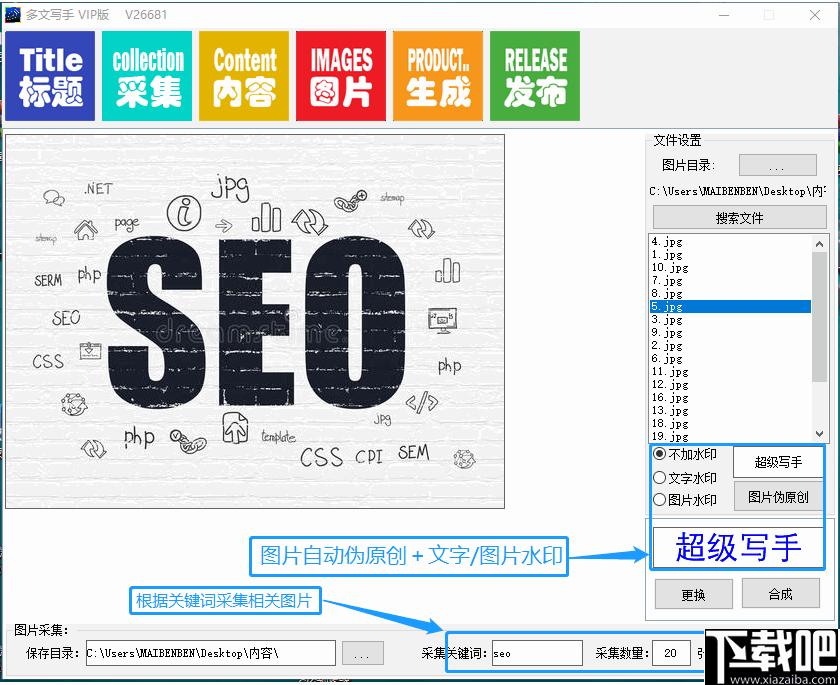Screen dimensions: 840x685
Task: Select 10.jpg in the file list
Action: [730, 267]
